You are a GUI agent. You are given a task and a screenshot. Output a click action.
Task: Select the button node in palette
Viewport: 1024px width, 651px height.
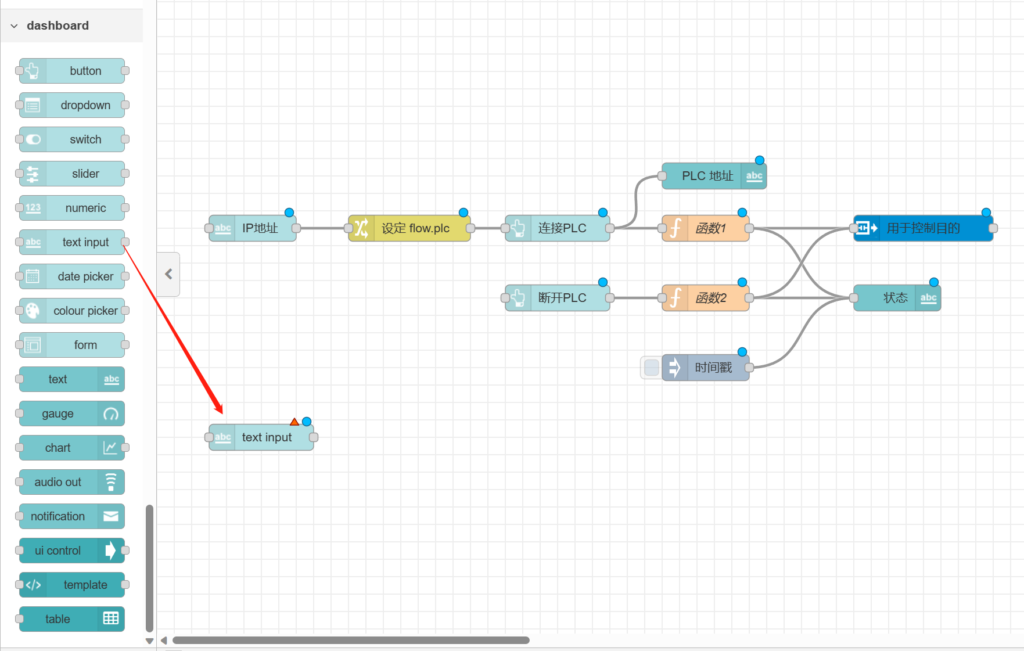coord(72,71)
